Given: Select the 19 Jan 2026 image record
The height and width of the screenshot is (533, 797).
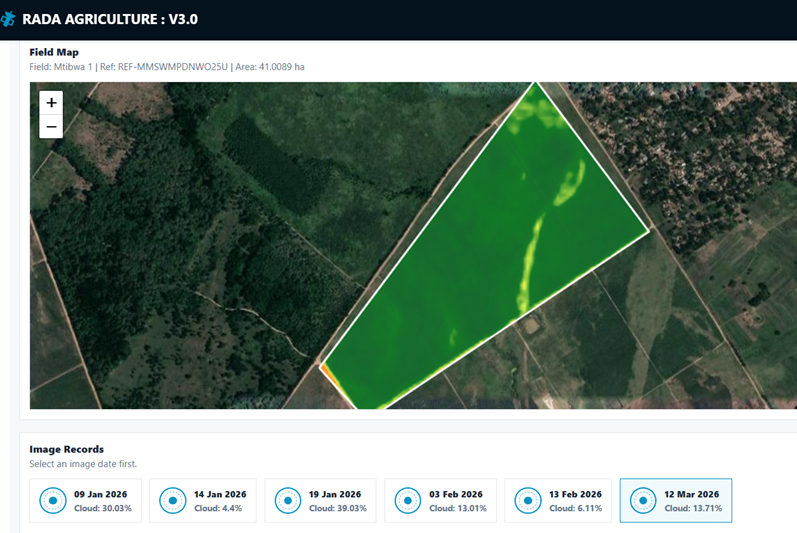Looking at the screenshot, I should pyautogui.click(x=320, y=500).
